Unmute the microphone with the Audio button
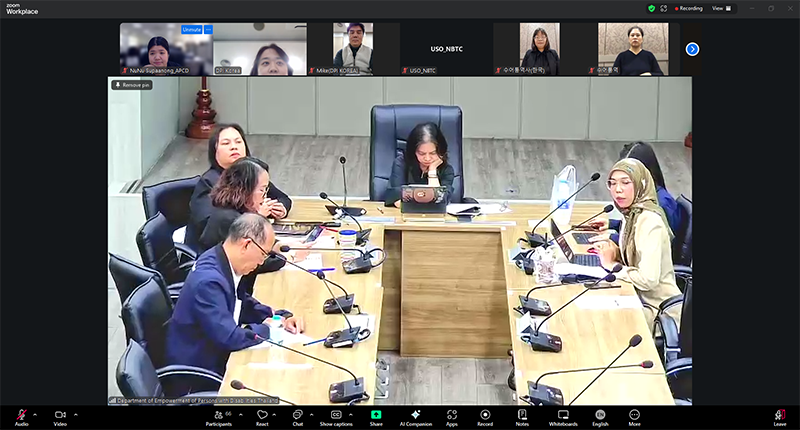 21,415
